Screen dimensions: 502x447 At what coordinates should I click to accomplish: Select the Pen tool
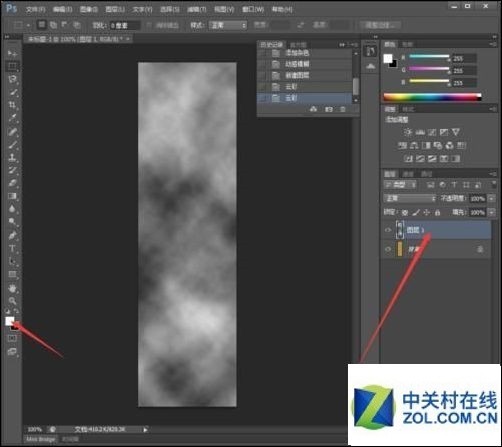(x=12, y=236)
